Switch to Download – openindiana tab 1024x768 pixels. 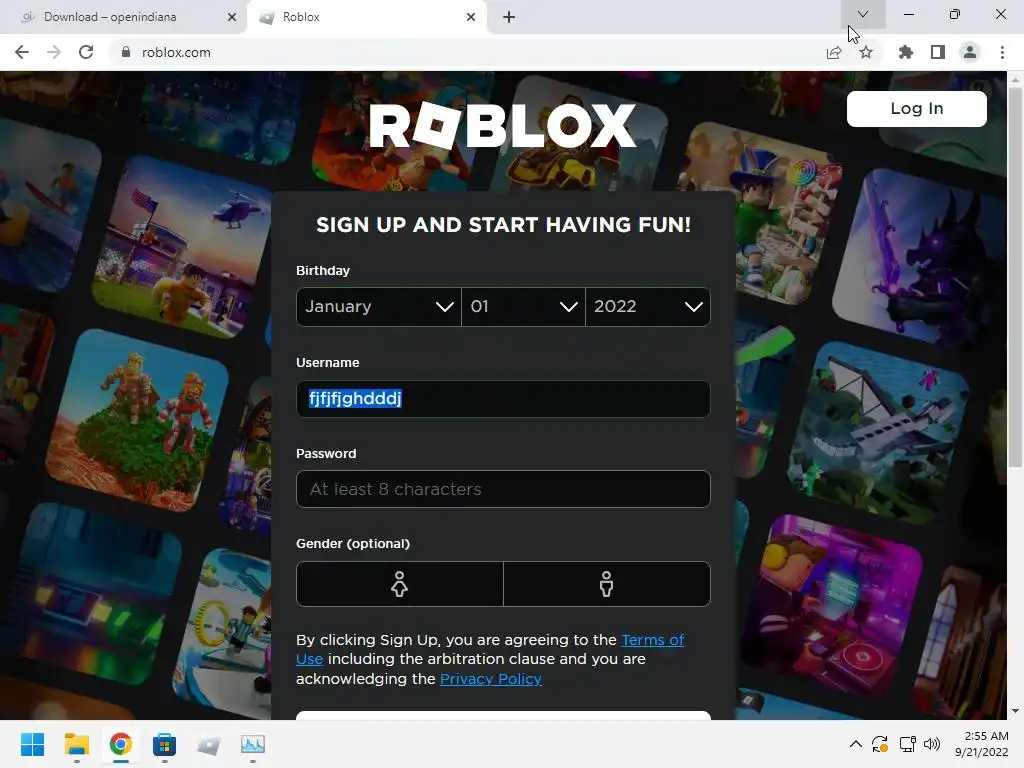(x=123, y=17)
